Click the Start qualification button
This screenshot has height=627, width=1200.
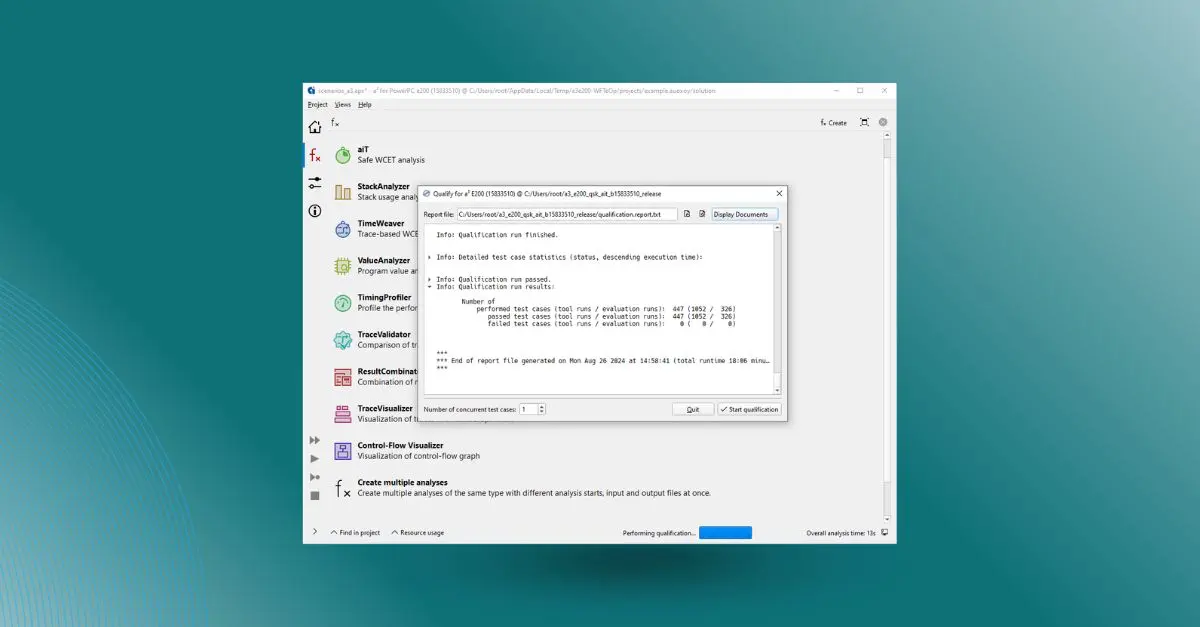click(x=749, y=409)
